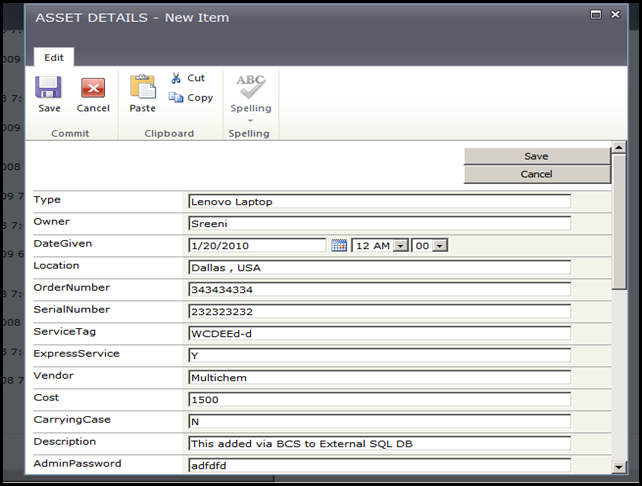642x486 pixels.
Task: Select the Edit ribbon tab
Action: [x=54, y=57]
